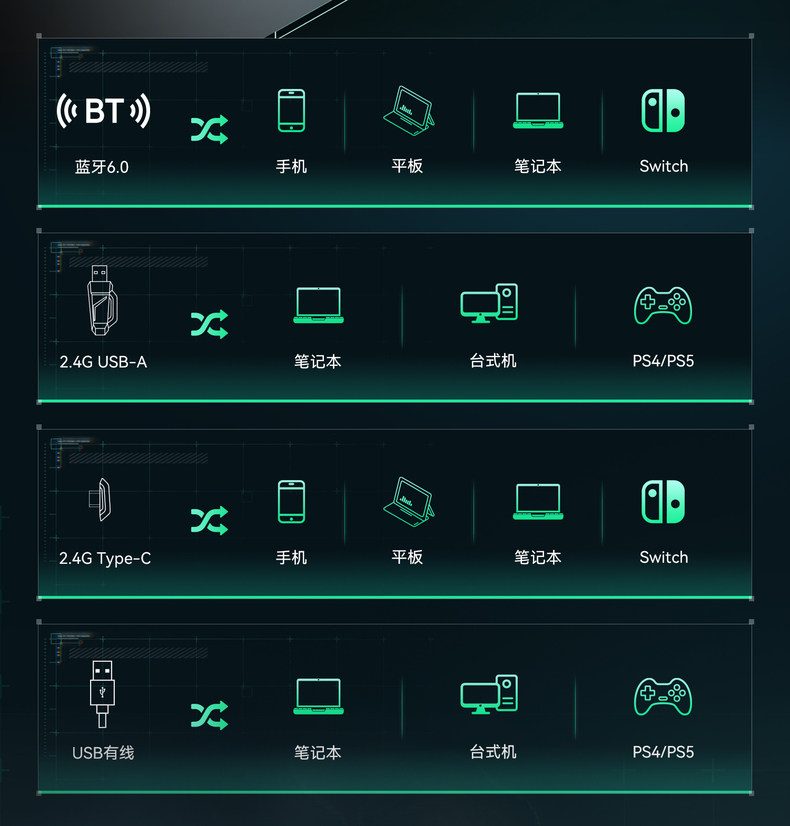This screenshot has width=790, height=826.
Task: Click the gamepad icon in USB有线 row
Action: pyautogui.click(x=663, y=696)
